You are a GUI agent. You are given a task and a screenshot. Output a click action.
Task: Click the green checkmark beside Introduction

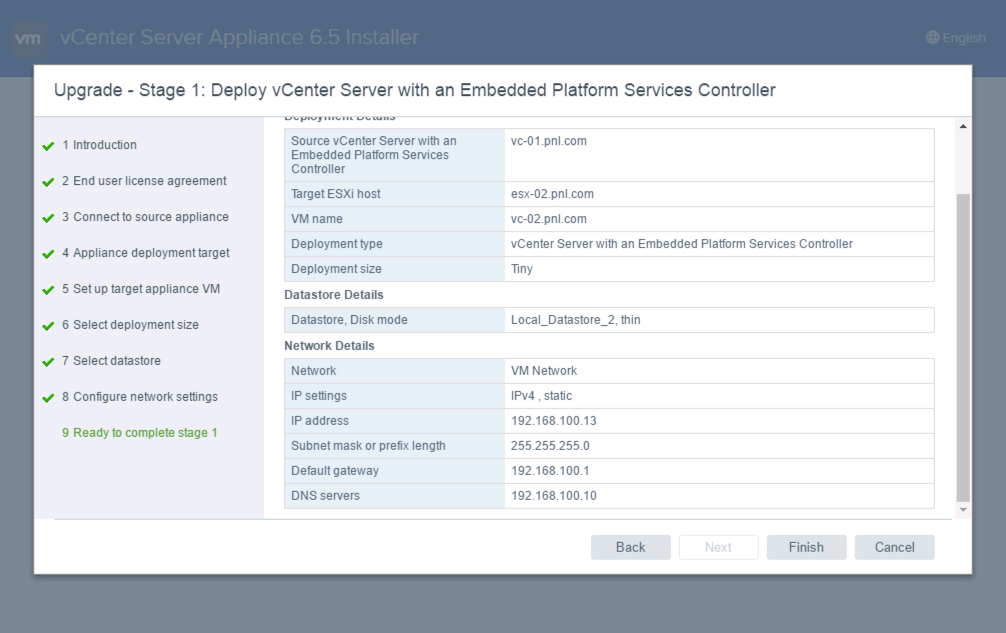48,146
